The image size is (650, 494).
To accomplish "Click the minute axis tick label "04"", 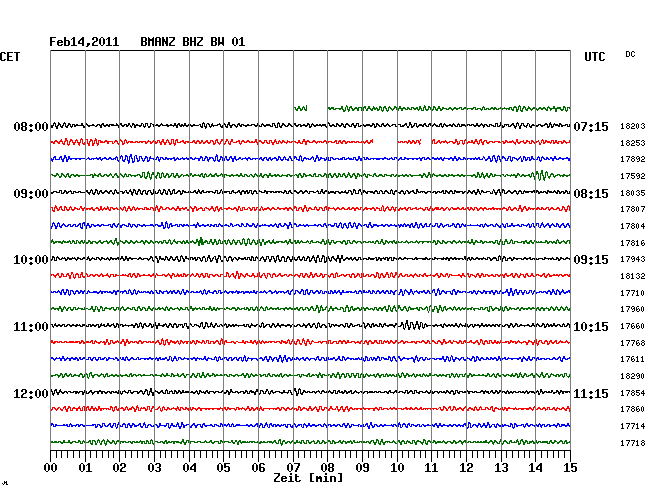I will tap(189, 468).
